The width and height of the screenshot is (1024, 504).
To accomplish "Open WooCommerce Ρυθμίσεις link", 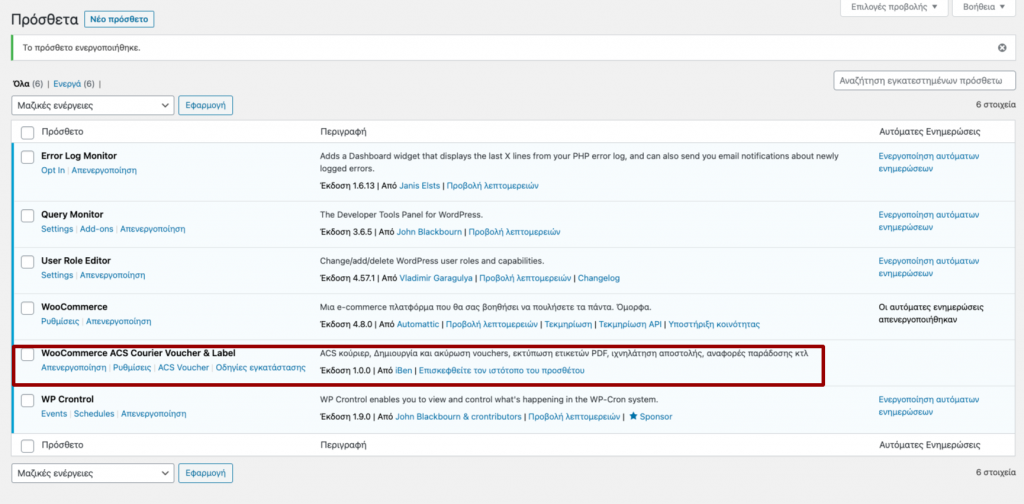I will pyautogui.click(x=60, y=321).
